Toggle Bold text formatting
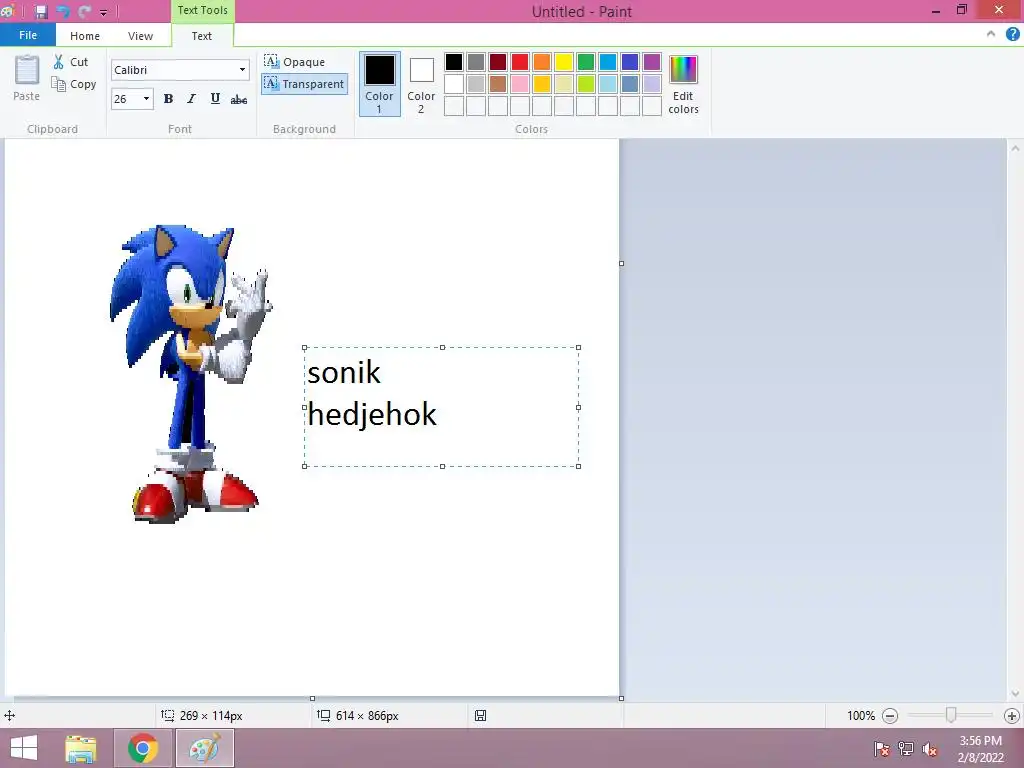This screenshot has width=1024, height=768. (x=168, y=99)
